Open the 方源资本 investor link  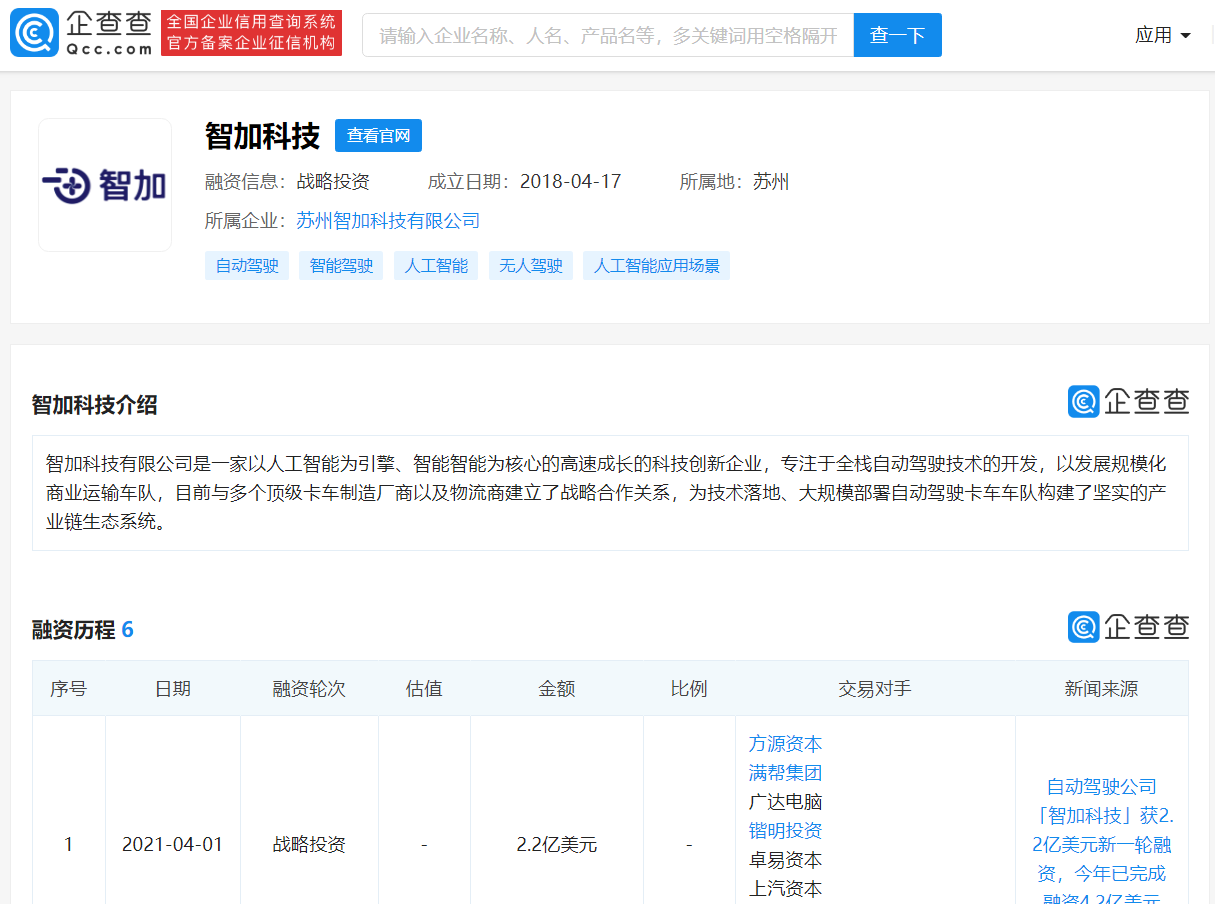coord(784,743)
